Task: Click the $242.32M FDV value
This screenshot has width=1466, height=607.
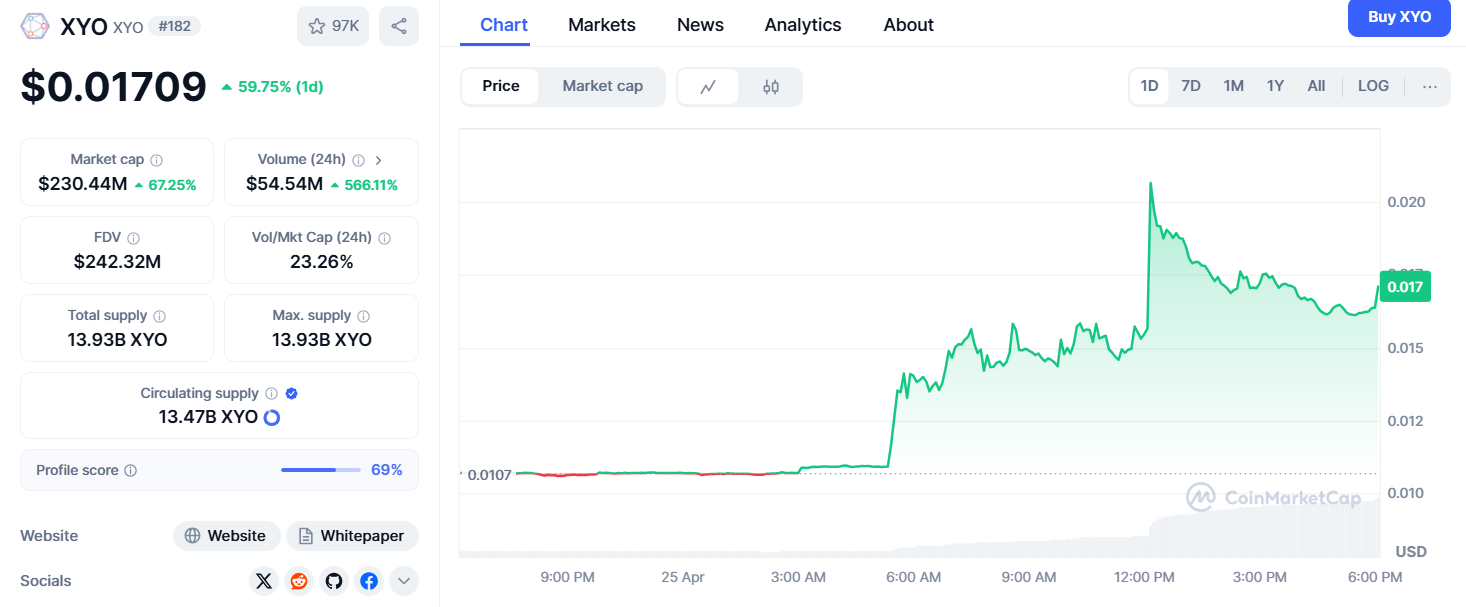Action: tap(117, 262)
